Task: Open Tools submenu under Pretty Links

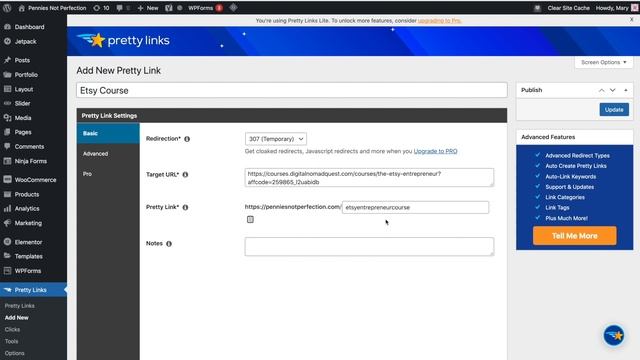Action: tap(11, 341)
